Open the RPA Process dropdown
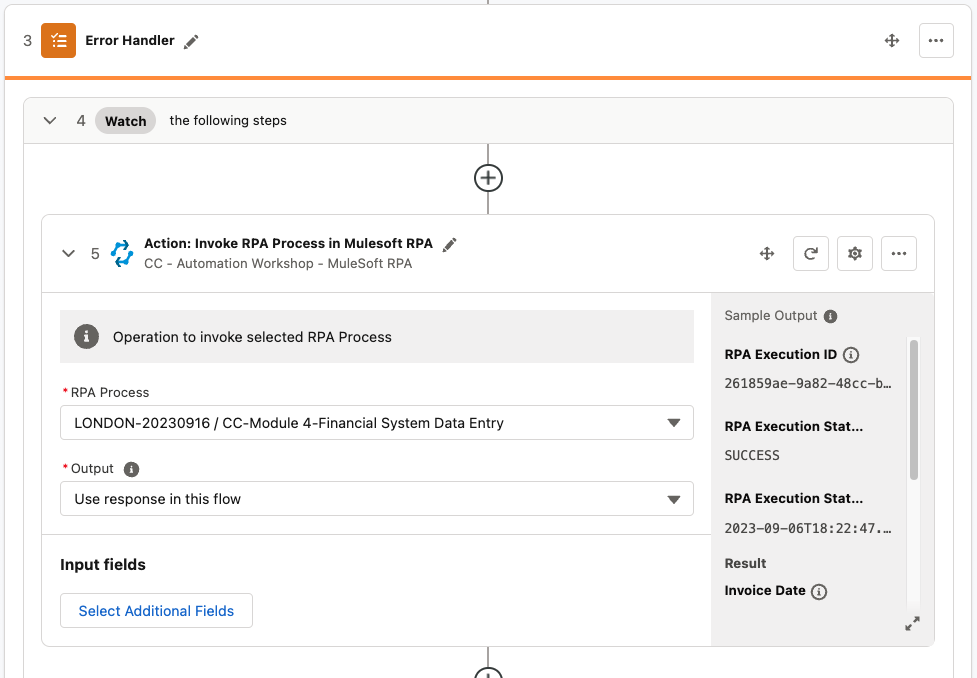 click(377, 423)
